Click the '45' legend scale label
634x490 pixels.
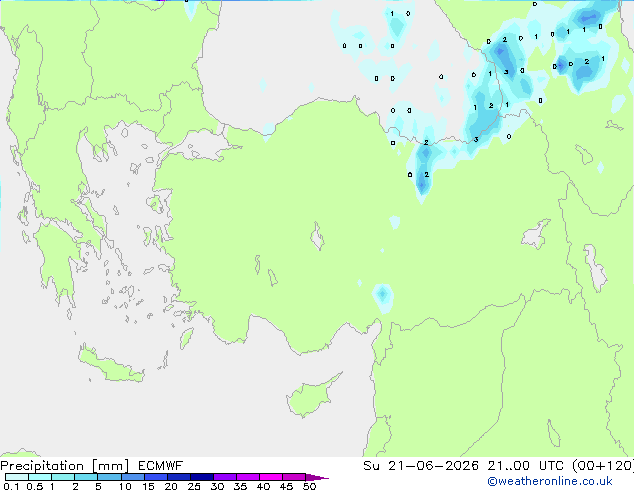286,486
